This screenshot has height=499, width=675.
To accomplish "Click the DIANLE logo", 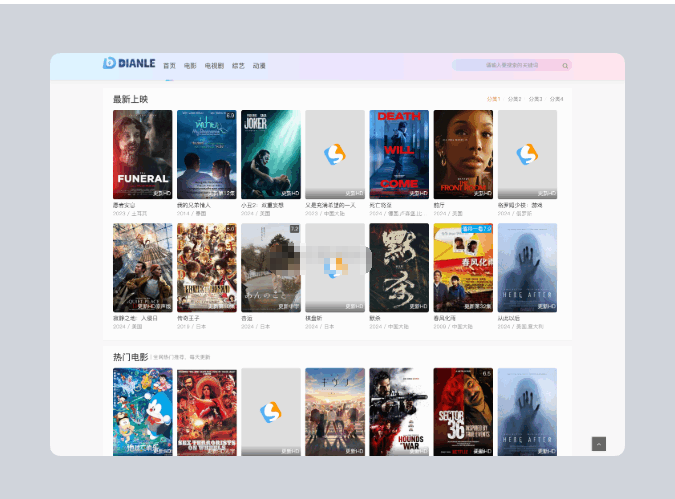I will (x=129, y=63).
